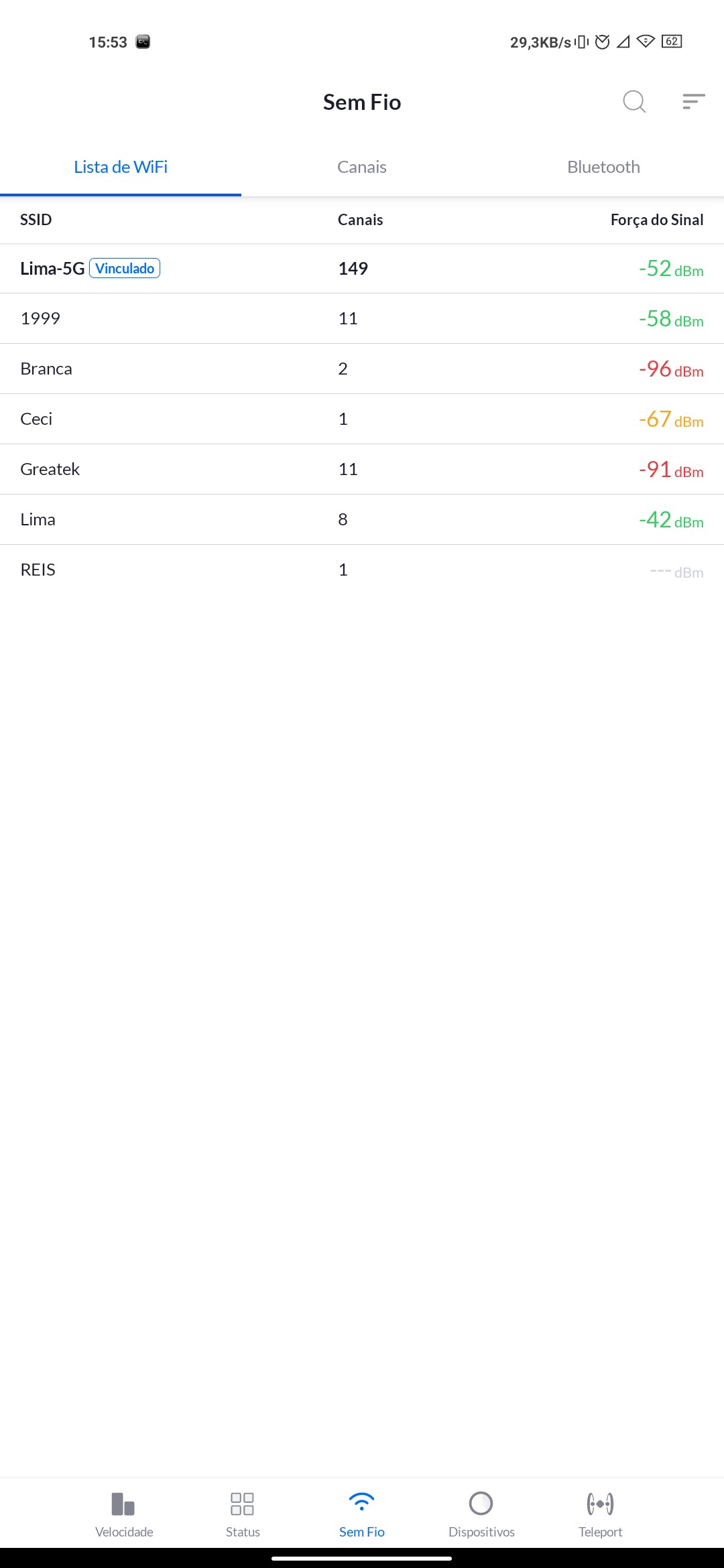Sort by Força do Sinal header
This screenshot has height=1568, width=724.
tap(656, 220)
